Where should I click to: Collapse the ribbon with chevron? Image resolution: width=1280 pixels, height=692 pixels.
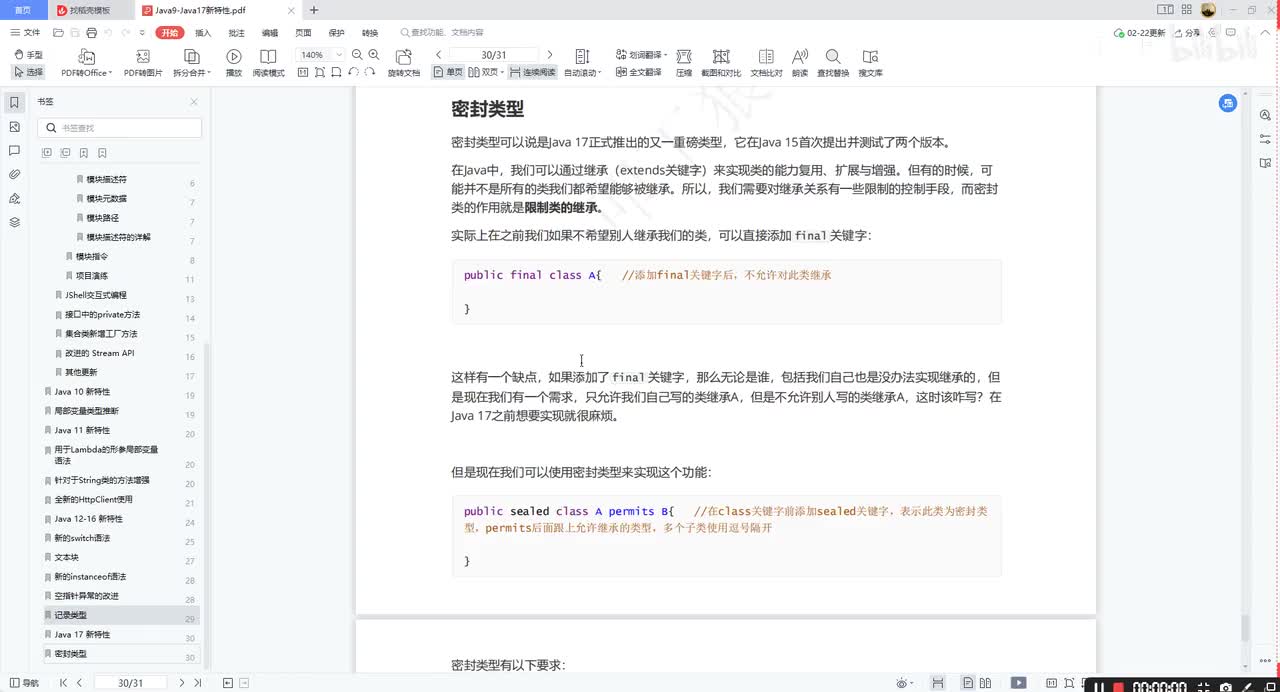[x=1267, y=32]
